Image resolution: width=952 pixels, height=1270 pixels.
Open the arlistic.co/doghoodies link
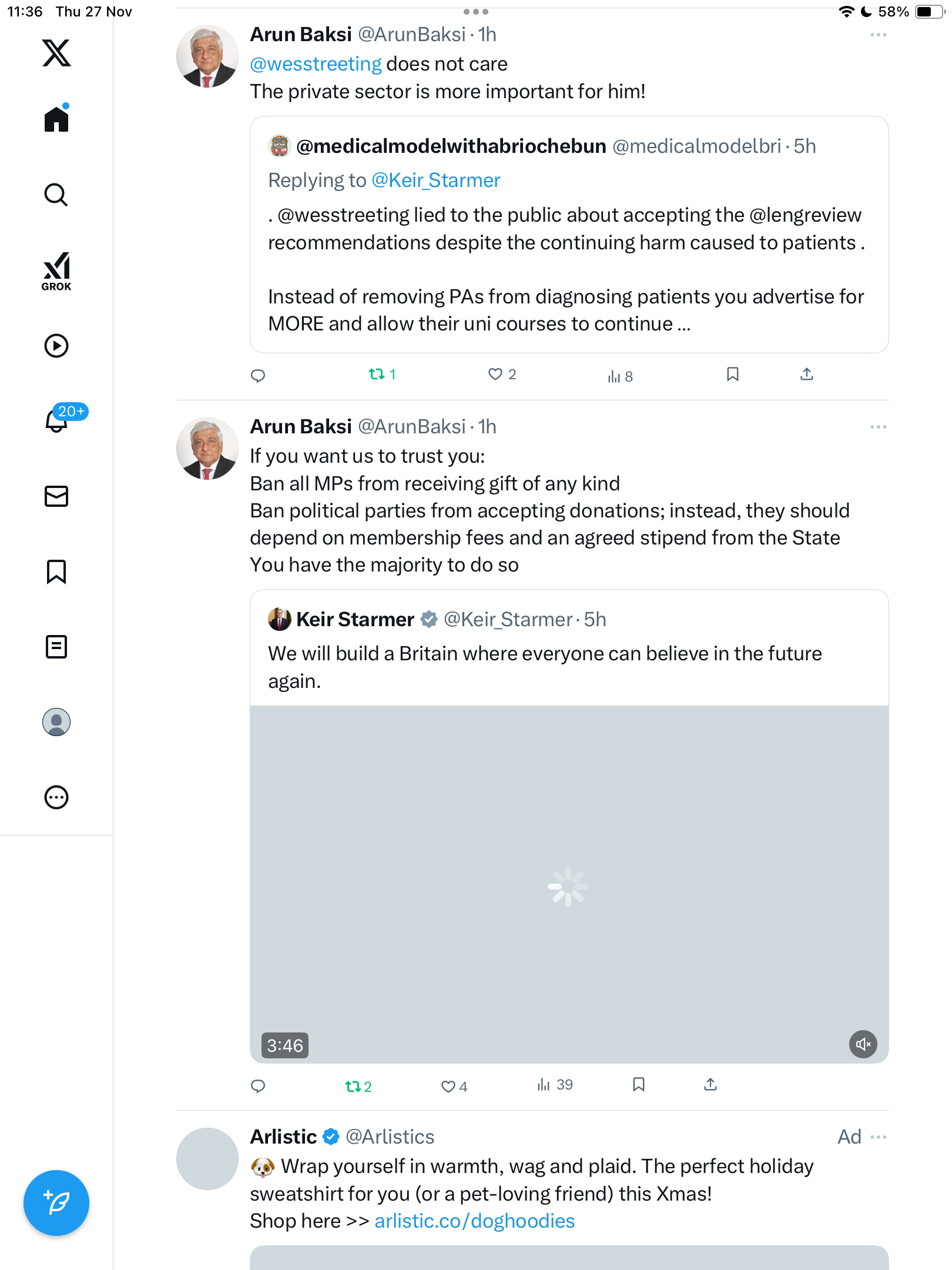pyautogui.click(x=474, y=1221)
